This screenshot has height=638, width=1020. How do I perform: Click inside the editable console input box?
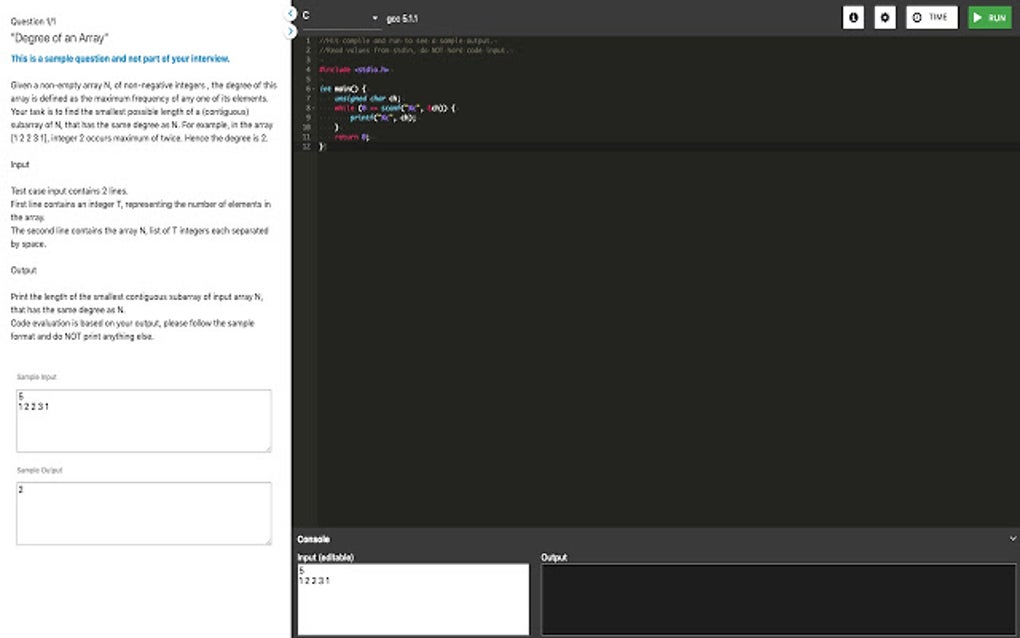pyautogui.click(x=412, y=599)
